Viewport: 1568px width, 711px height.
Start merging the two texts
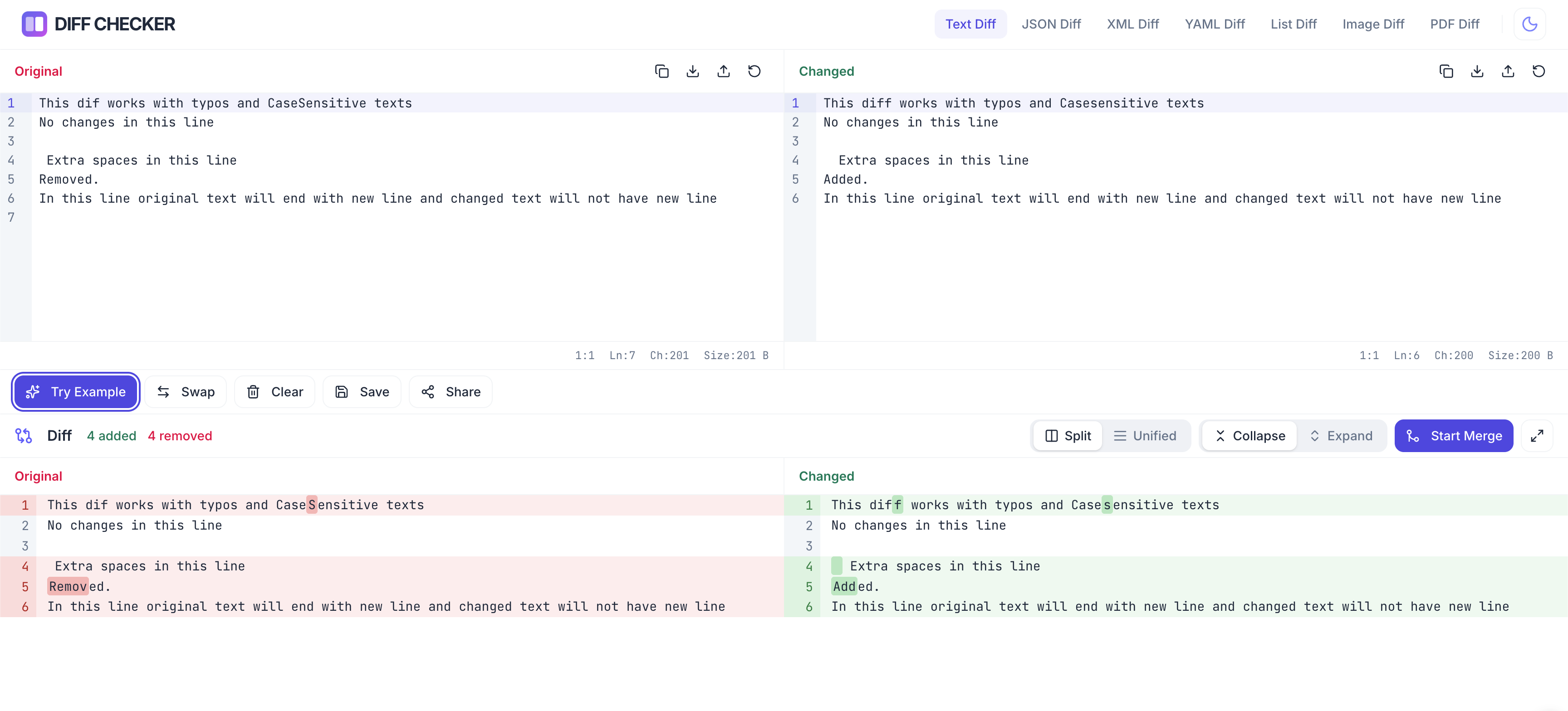(x=1454, y=435)
